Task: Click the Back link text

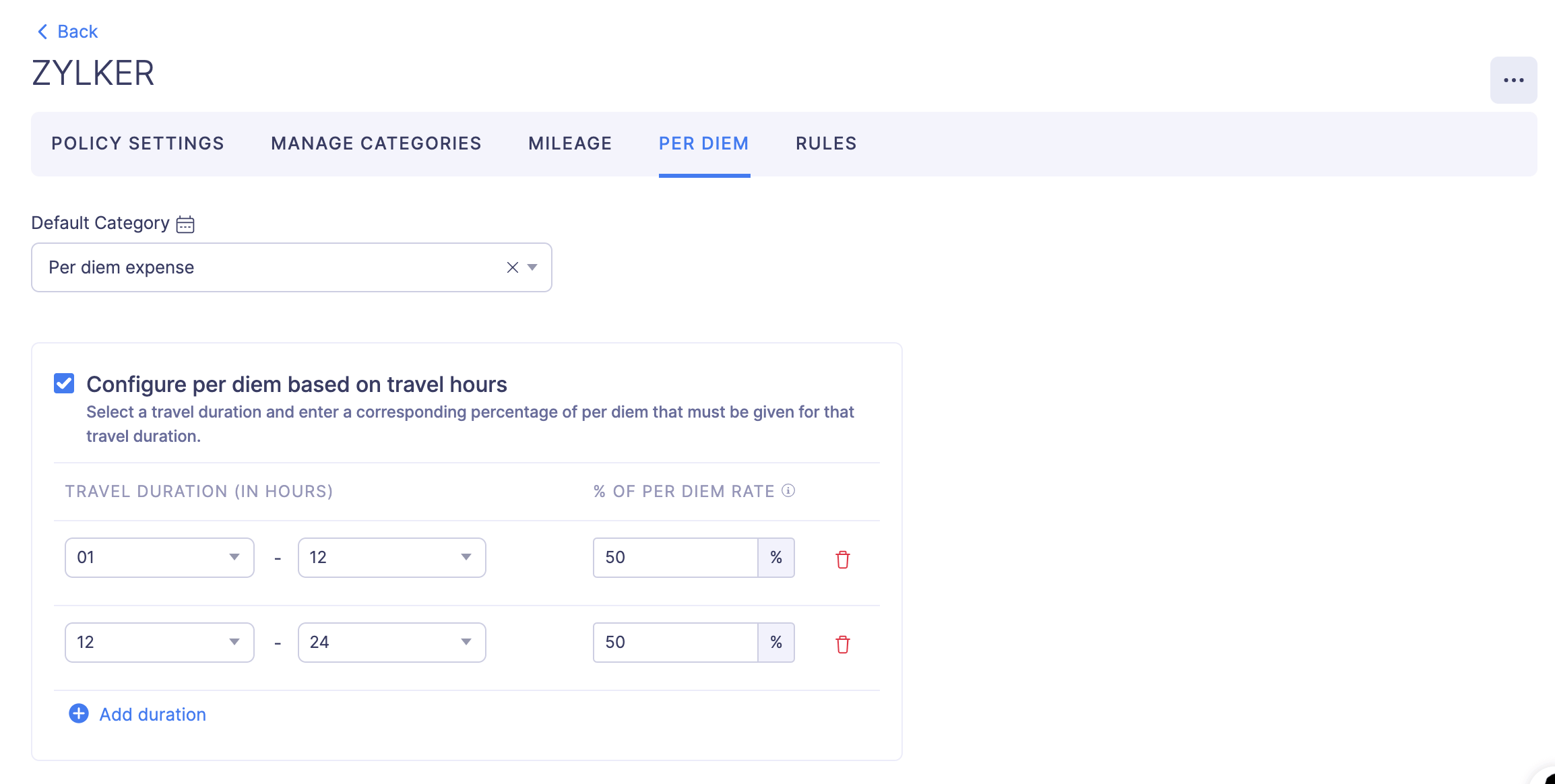Action: coord(77,32)
